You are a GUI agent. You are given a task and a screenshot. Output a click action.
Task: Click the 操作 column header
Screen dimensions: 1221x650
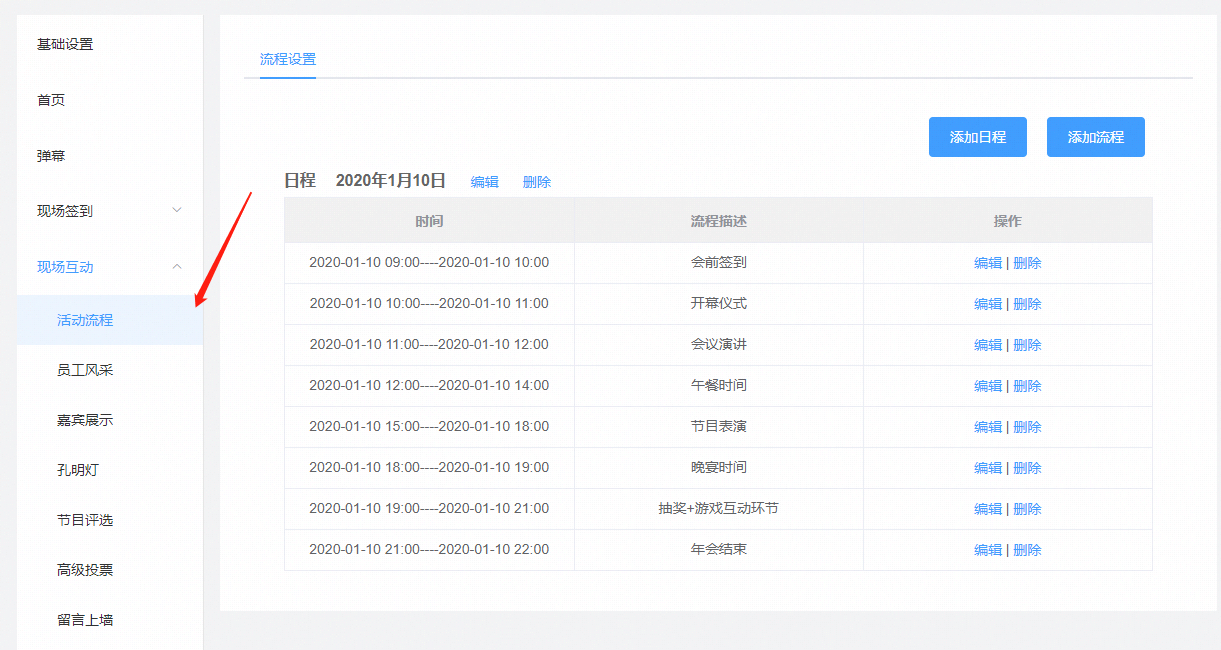tap(1007, 221)
